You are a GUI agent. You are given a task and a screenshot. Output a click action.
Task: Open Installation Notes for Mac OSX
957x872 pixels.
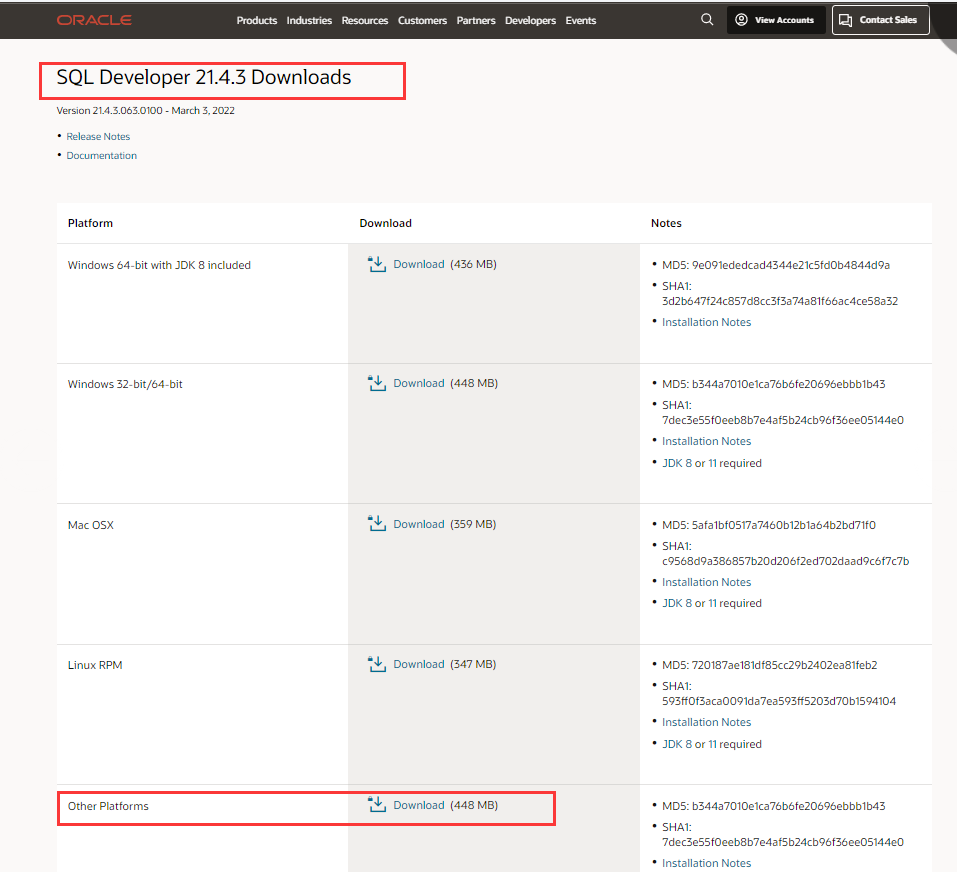pos(706,582)
